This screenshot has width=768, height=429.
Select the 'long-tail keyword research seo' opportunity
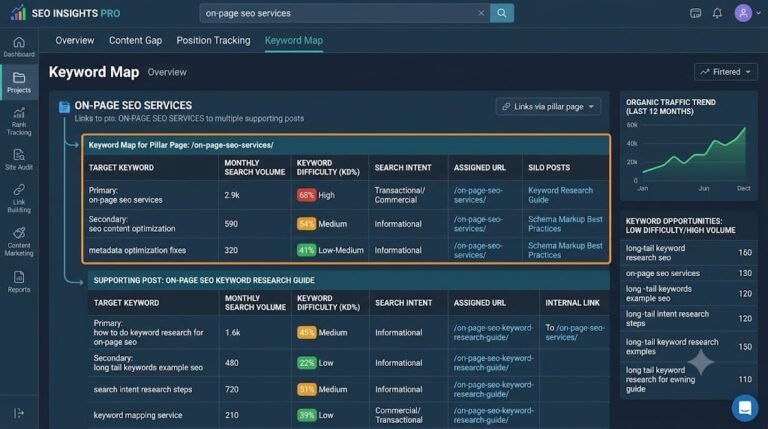click(688, 253)
